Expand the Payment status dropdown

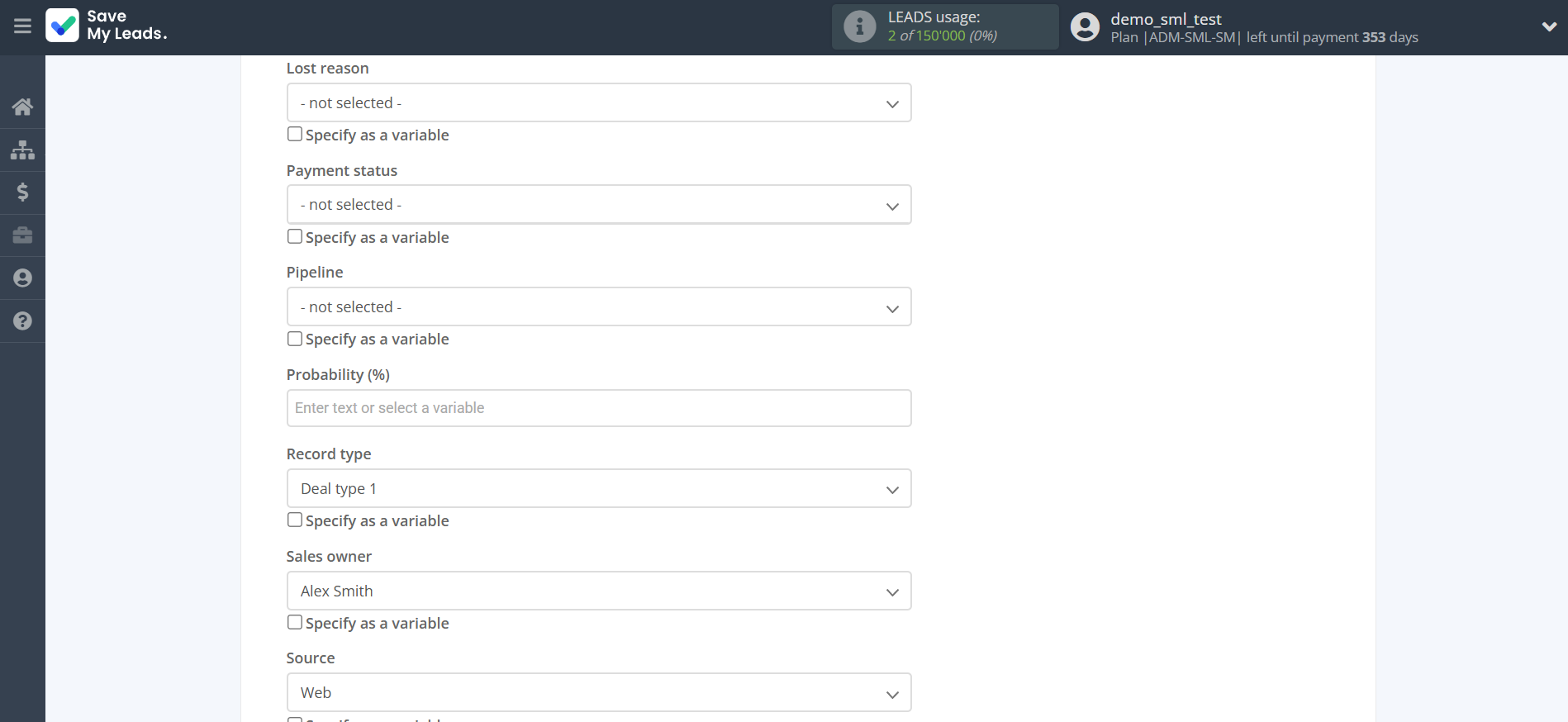point(598,205)
